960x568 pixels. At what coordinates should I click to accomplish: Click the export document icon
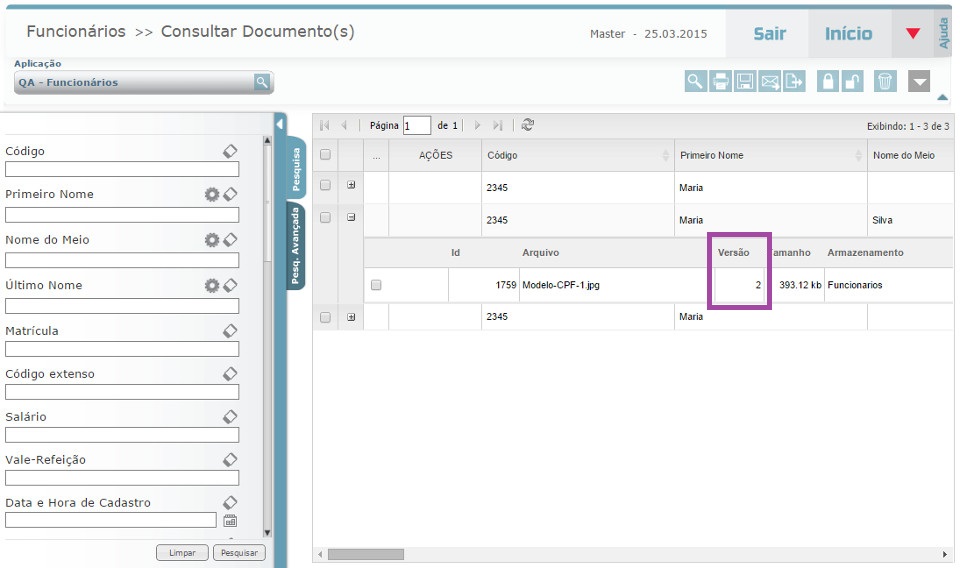(x=794, y=82)
